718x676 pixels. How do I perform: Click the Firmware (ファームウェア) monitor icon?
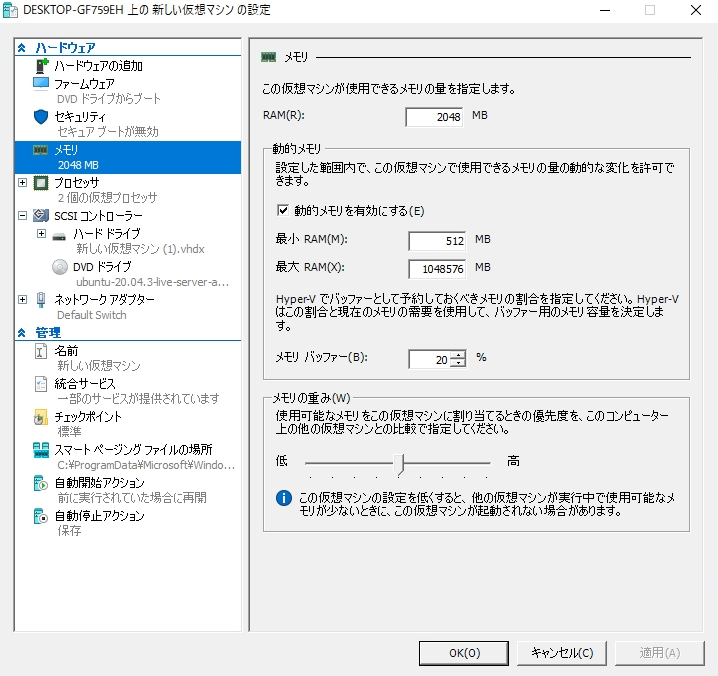pos(41,84)
